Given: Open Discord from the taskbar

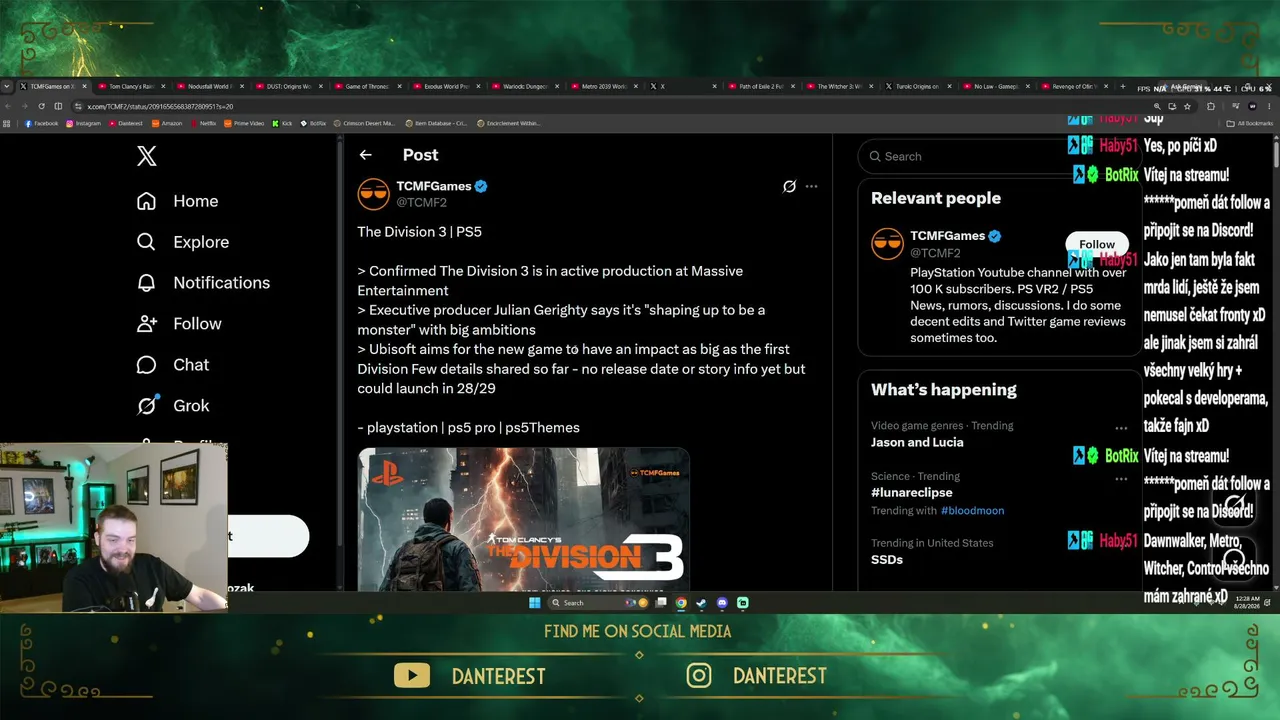Looking at the screenshot, I should 722,603.
